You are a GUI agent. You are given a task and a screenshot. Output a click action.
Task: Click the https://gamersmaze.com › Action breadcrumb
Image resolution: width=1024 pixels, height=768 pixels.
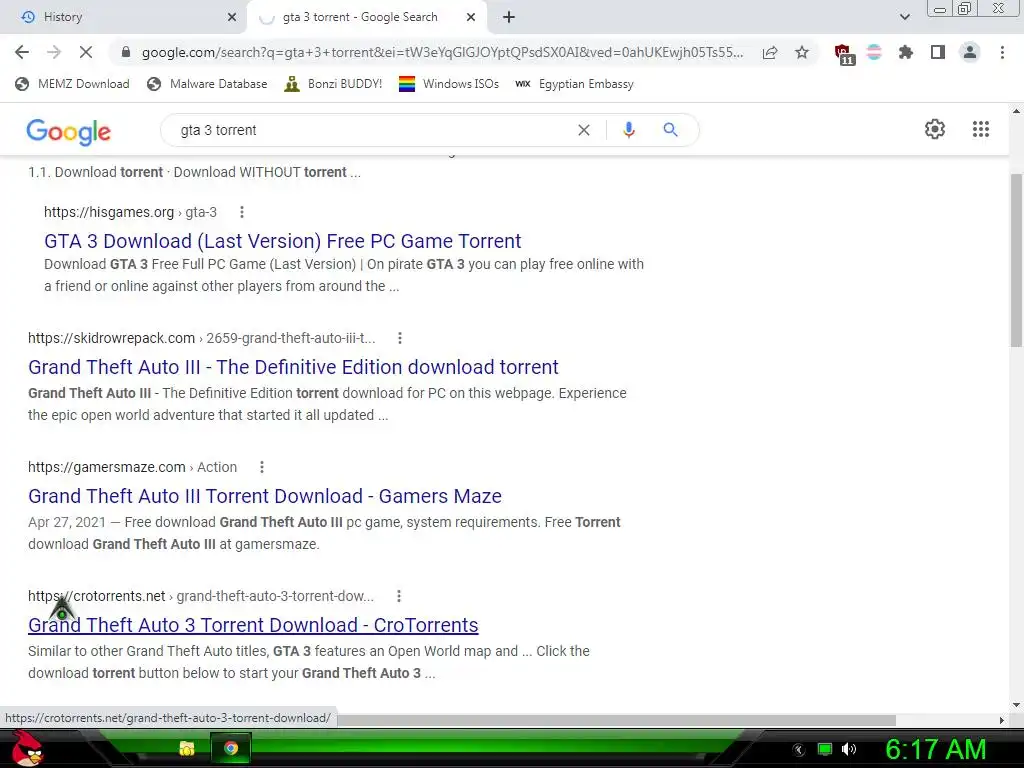point(133,467)
